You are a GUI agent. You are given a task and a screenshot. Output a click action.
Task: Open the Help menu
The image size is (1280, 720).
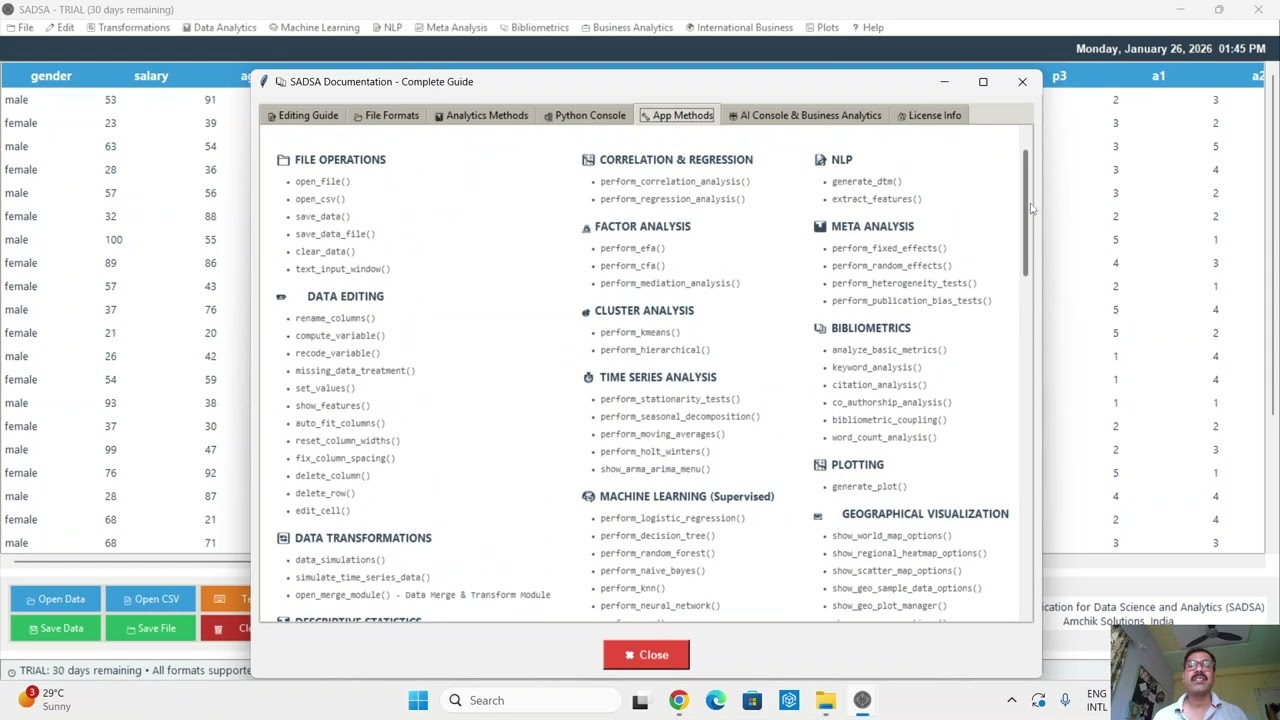(867, 27)
